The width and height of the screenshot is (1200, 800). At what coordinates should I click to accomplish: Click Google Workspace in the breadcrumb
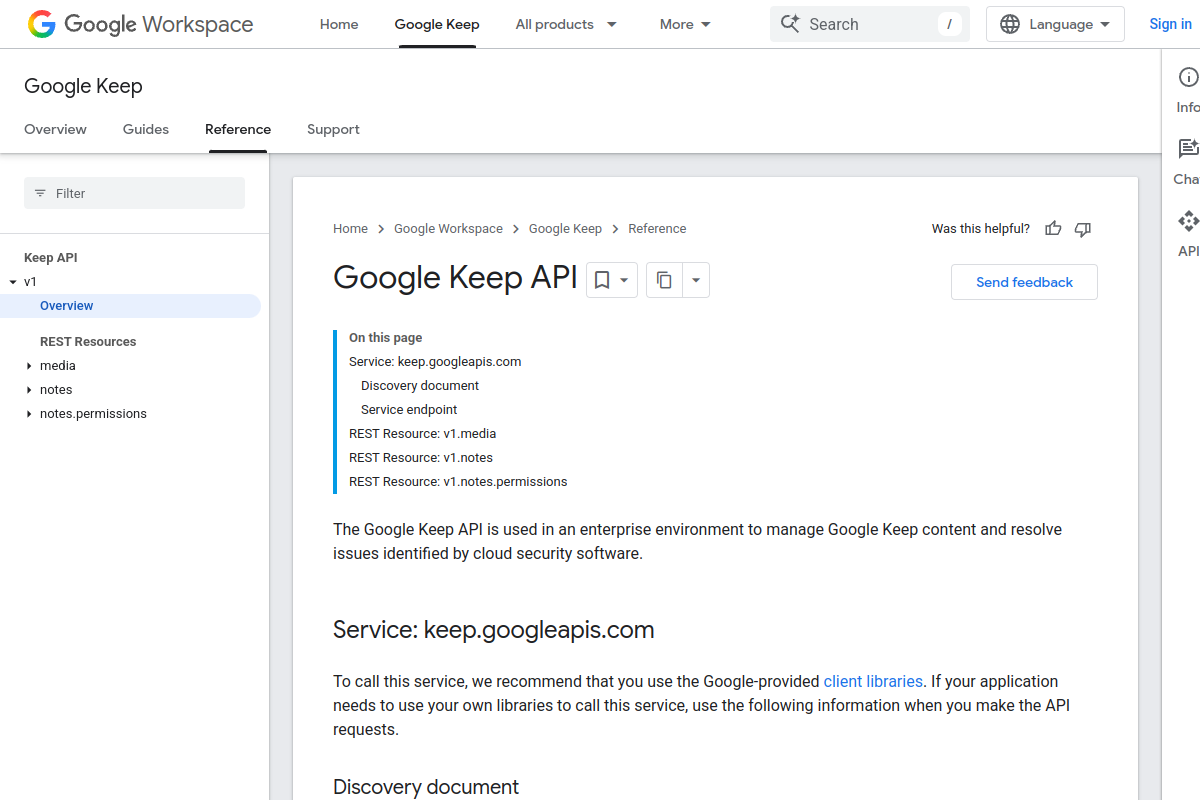448,229
